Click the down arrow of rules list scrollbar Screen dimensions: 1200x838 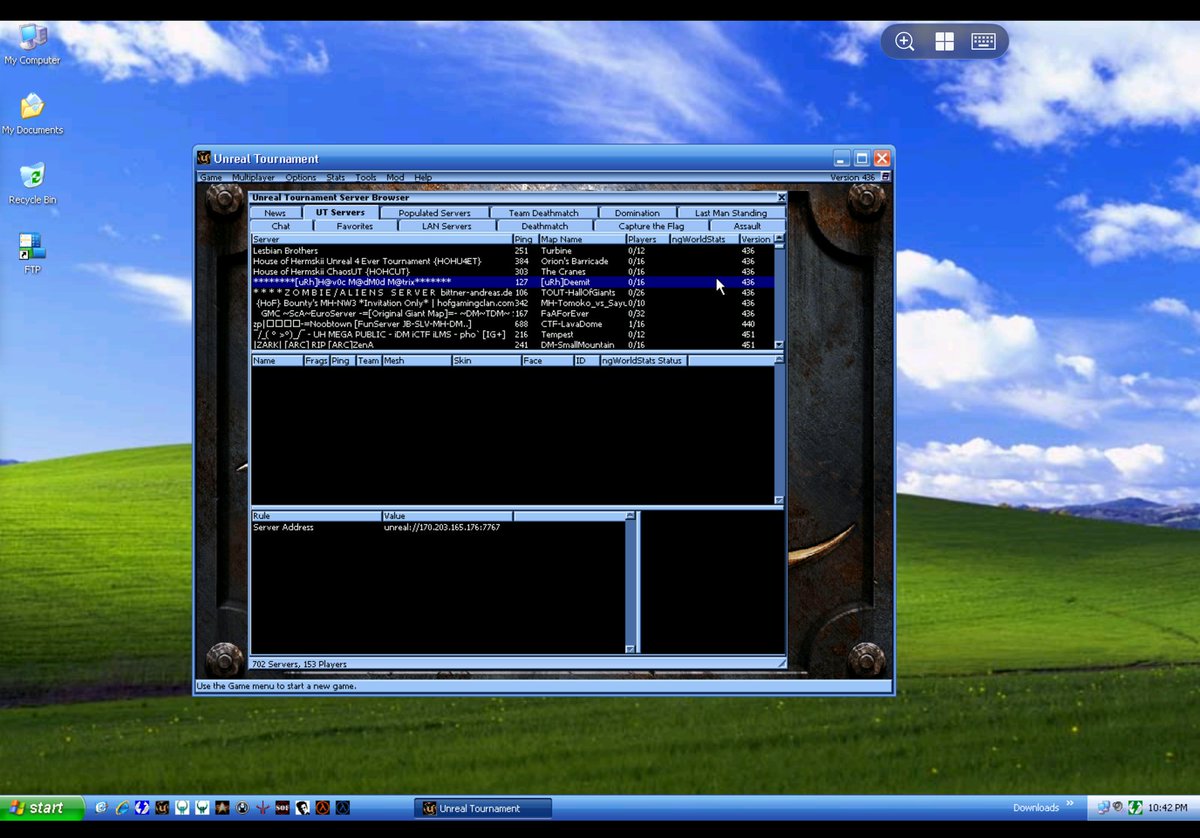[x=630, y=649]
